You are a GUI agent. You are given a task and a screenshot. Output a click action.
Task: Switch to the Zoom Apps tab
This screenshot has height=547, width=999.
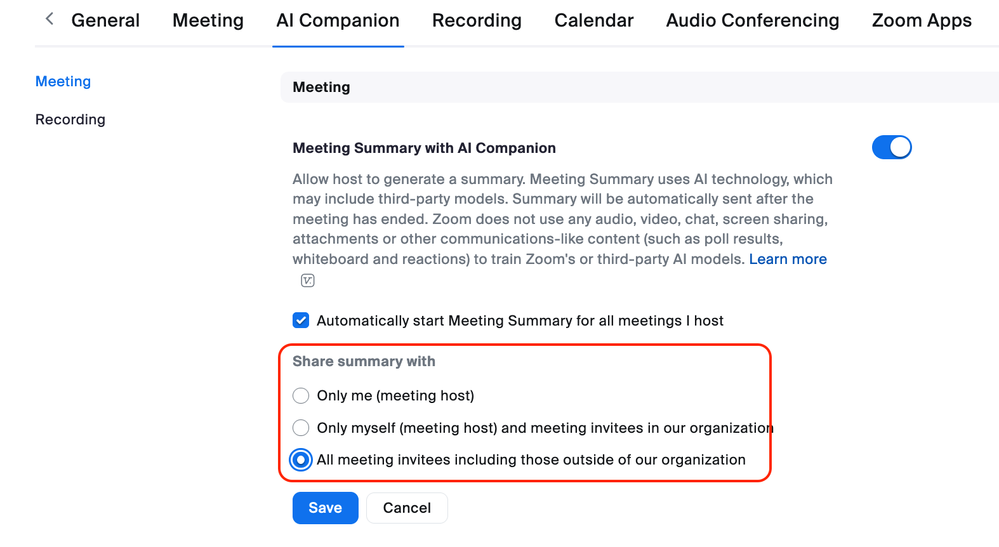921,21
